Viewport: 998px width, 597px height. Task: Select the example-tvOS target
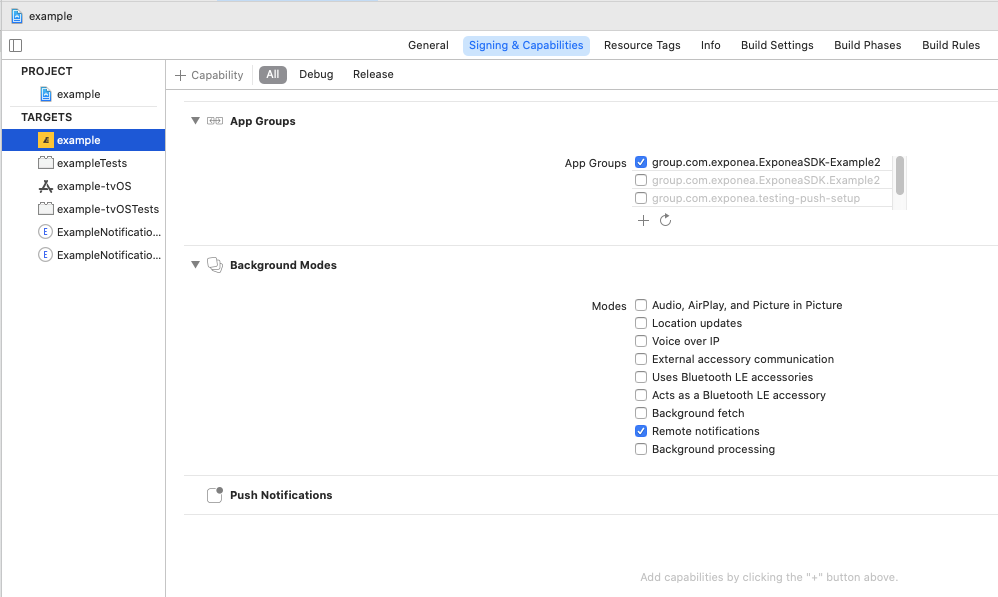click(x=83, y=186)
